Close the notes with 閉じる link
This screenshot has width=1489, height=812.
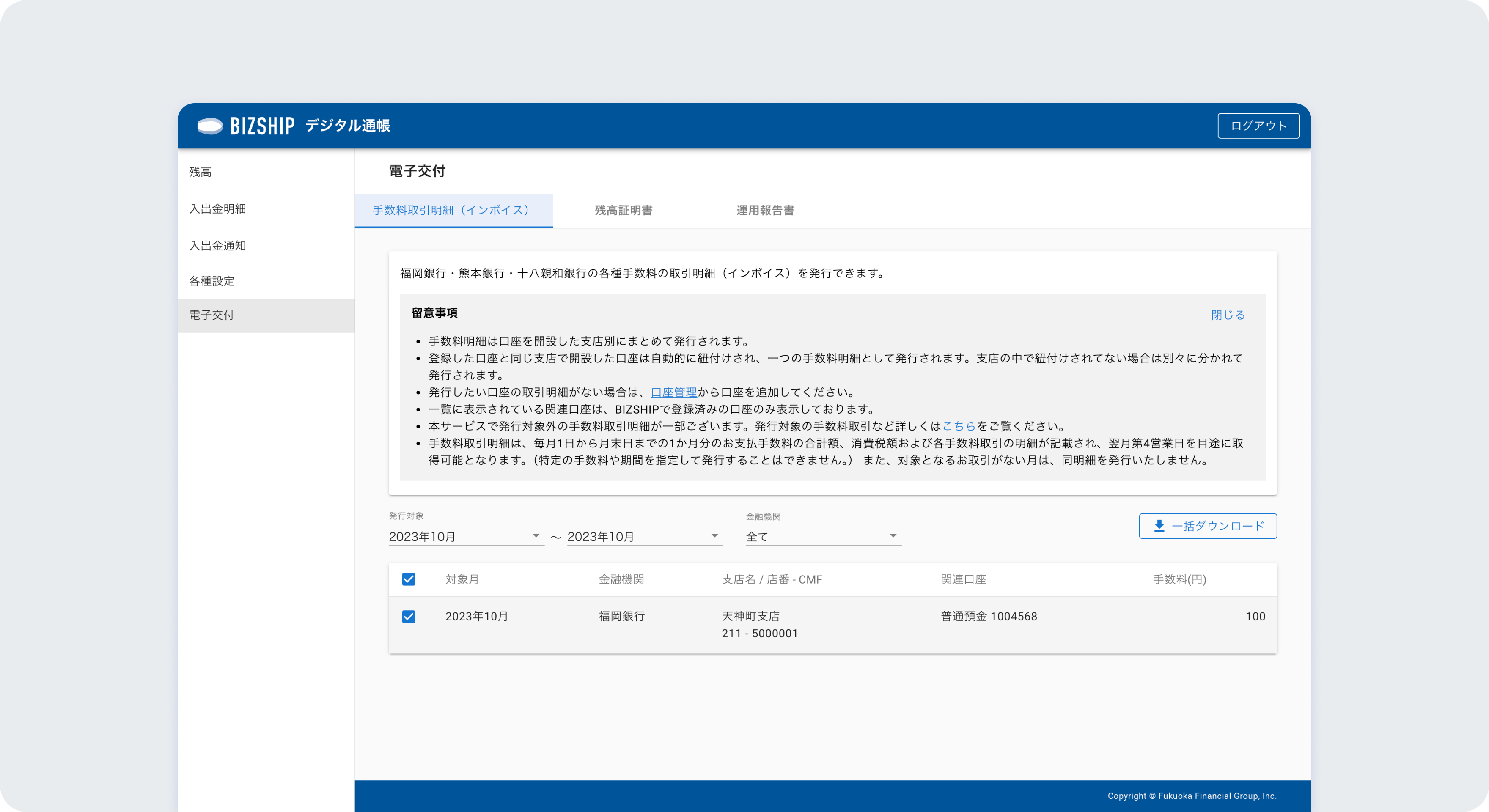click(1228, 315)
